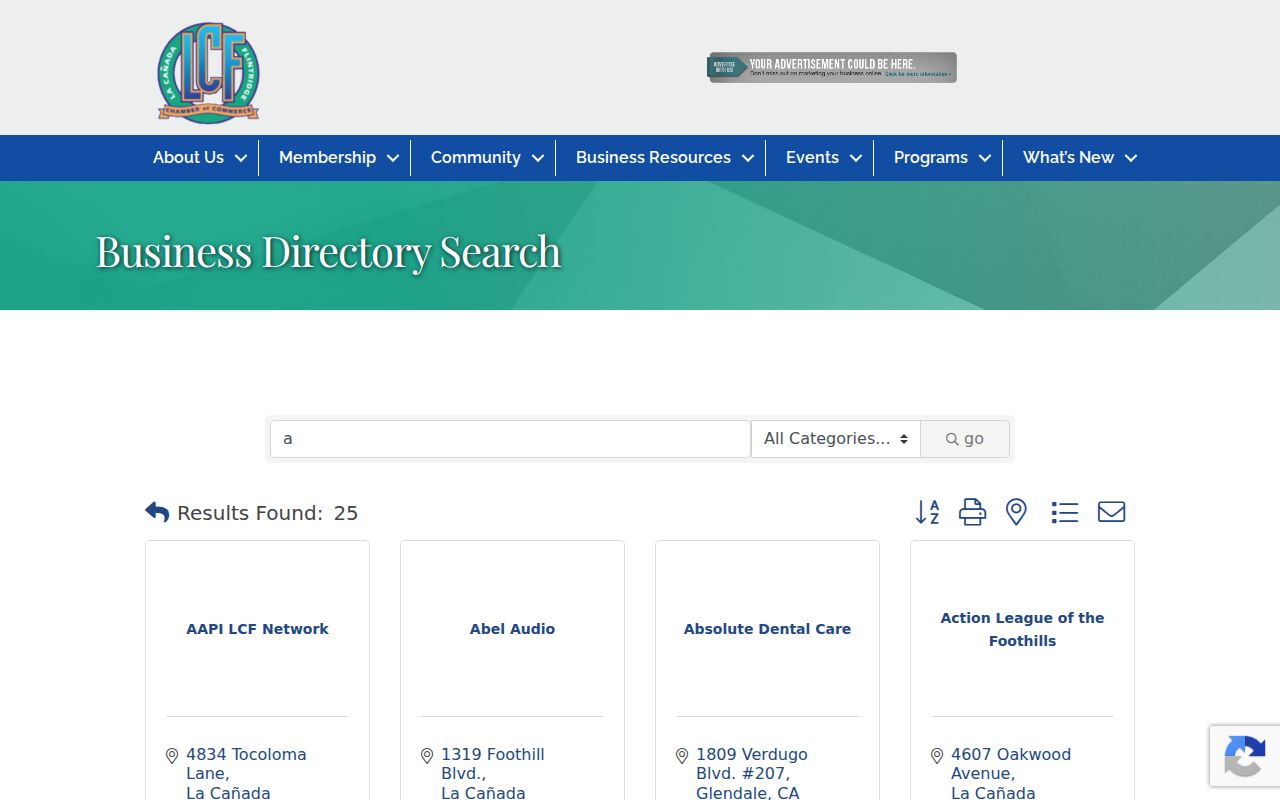Expand the Community chevron
1280x800 pixels.
(x=538, y=158)
